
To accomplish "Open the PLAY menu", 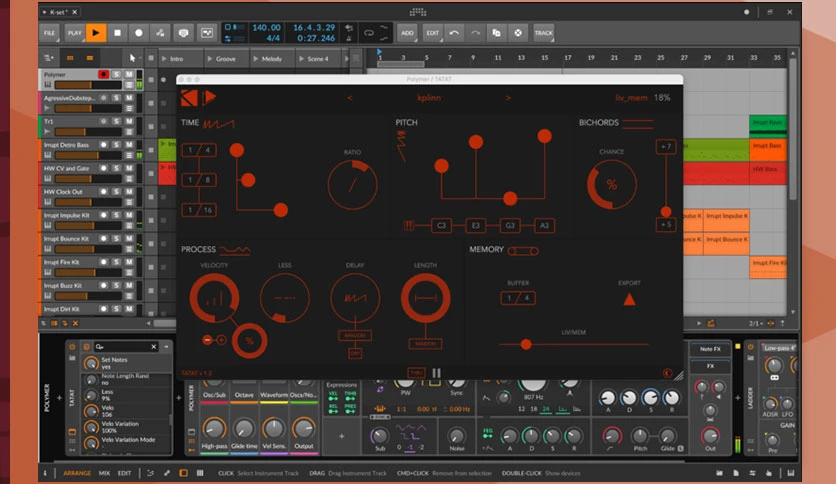I will tap(75, 33).
